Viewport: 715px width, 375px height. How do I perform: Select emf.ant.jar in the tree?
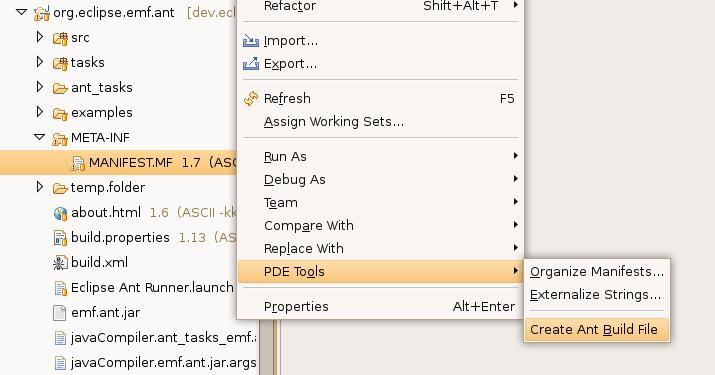click(105, 312)
